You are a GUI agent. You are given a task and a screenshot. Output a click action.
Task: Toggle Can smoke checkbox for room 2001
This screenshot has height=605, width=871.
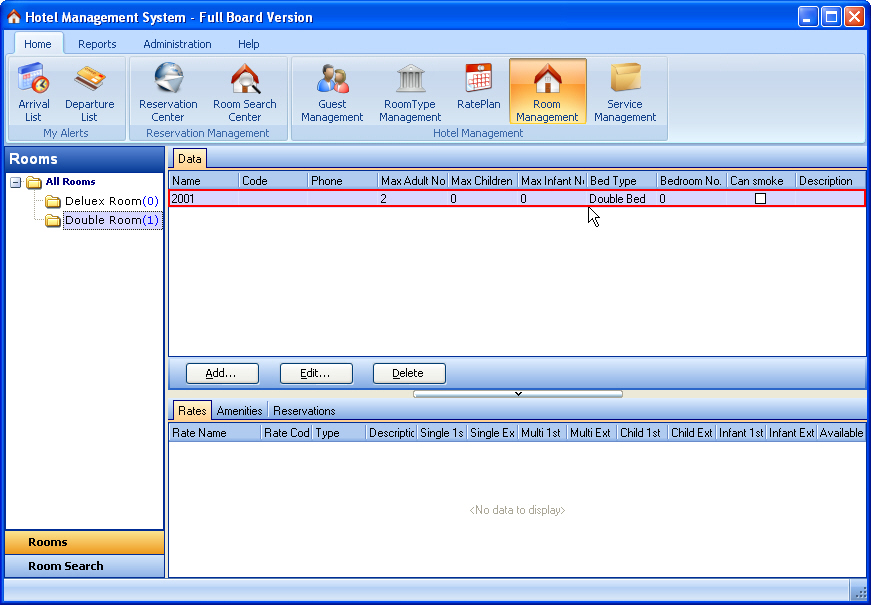(x=760, y=199)
